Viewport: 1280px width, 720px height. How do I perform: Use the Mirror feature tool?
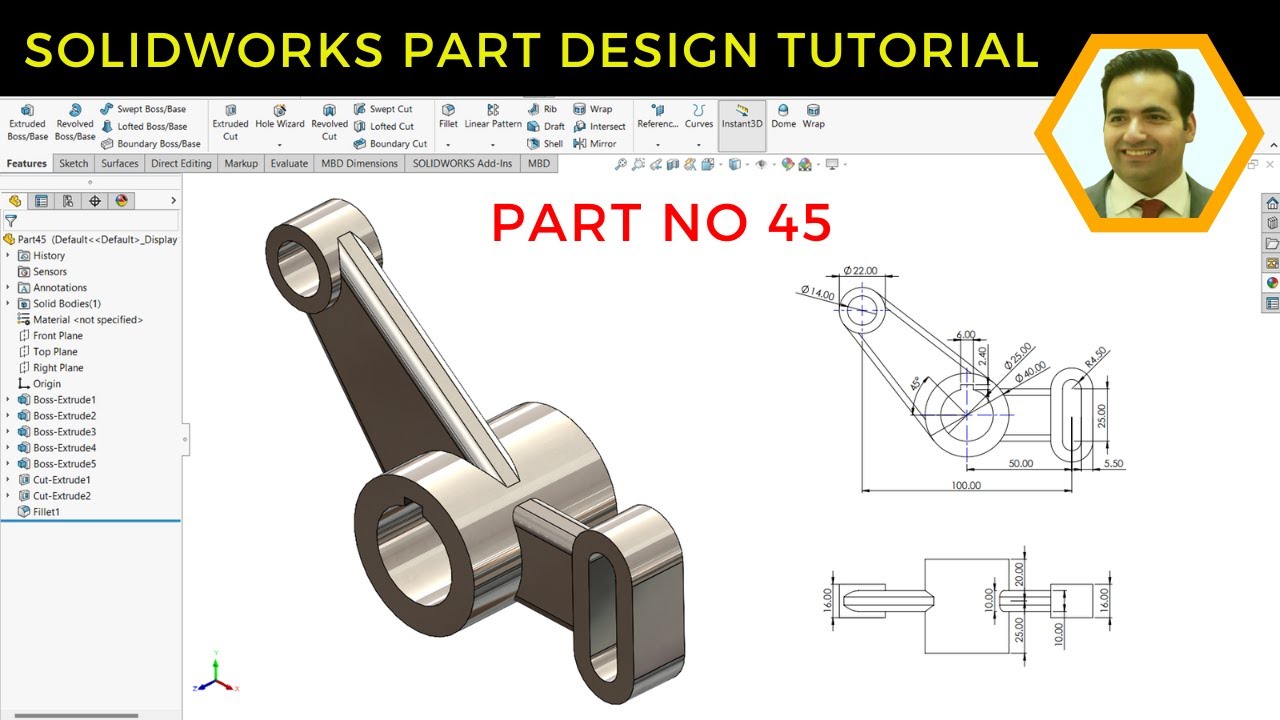pos(595,143)
